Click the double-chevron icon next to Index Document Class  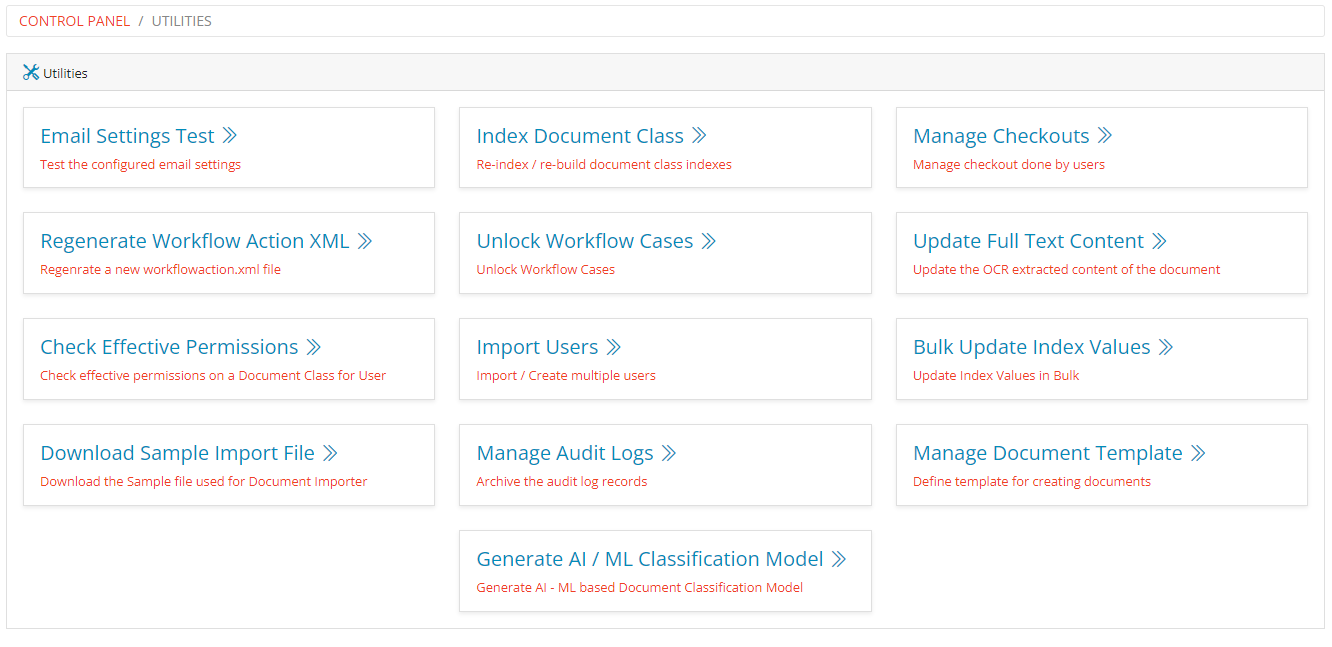pyautogui.click(x=699, y=136)
